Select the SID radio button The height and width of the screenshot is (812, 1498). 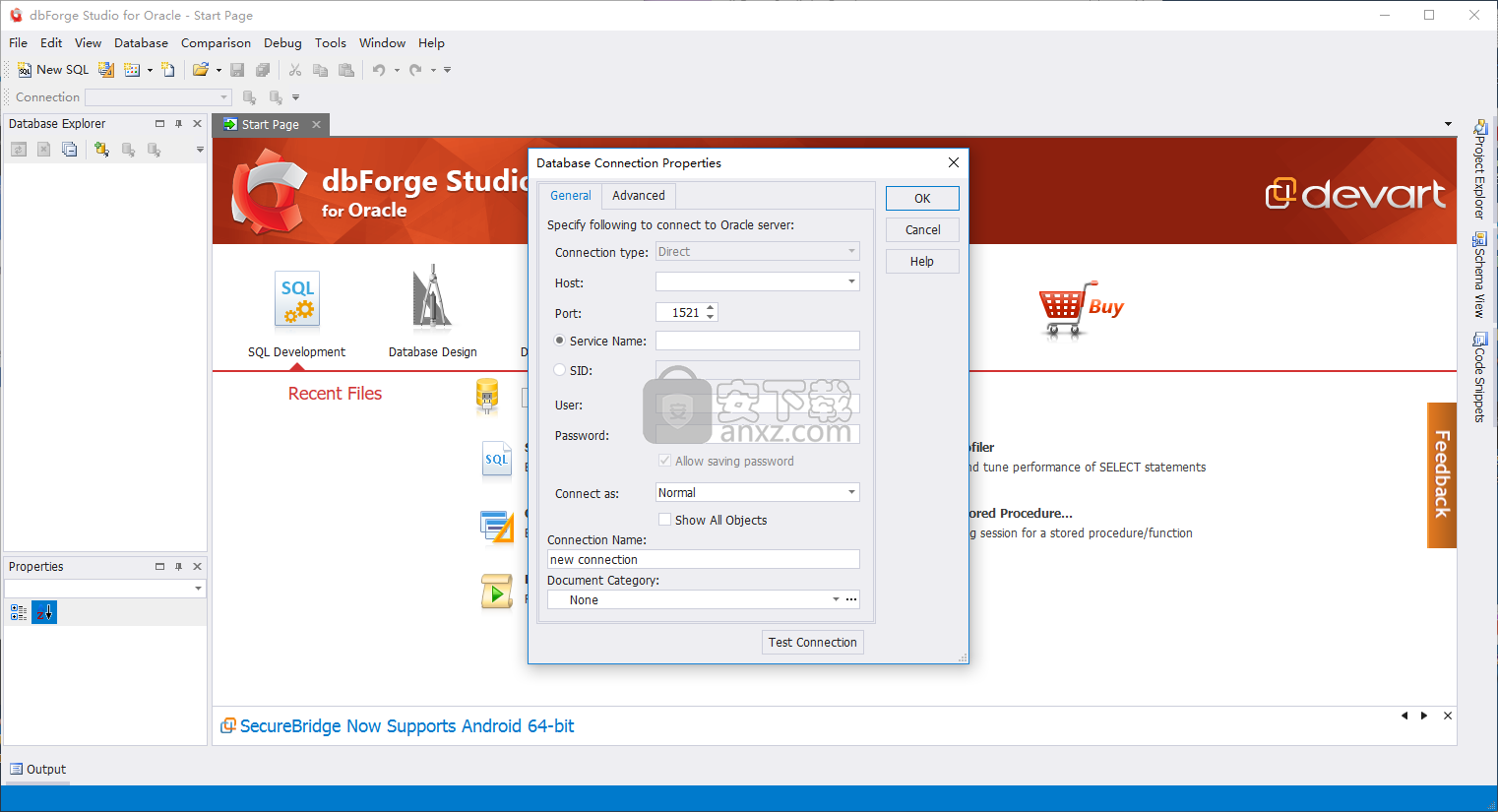pos(560,370)
